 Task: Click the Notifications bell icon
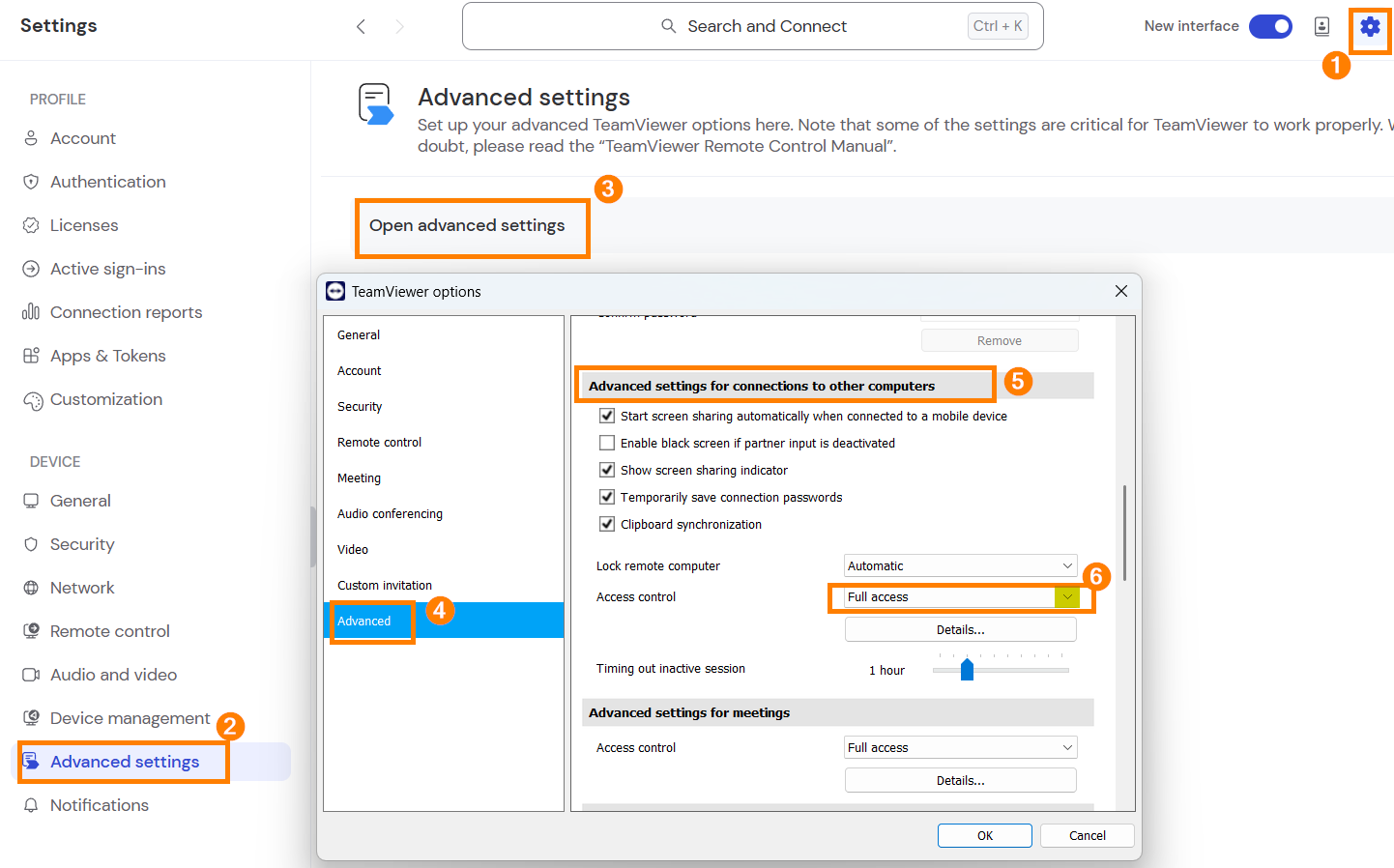[31, 805]
